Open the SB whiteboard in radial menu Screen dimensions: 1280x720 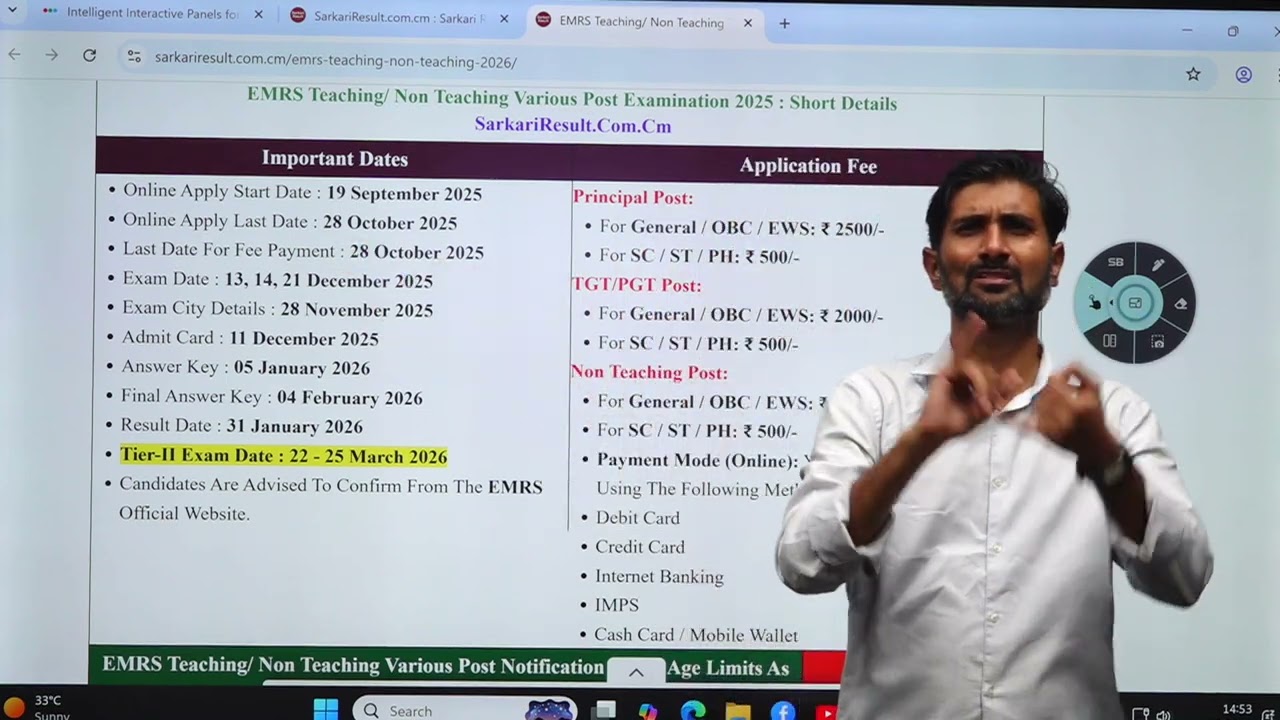[1115, 262]
